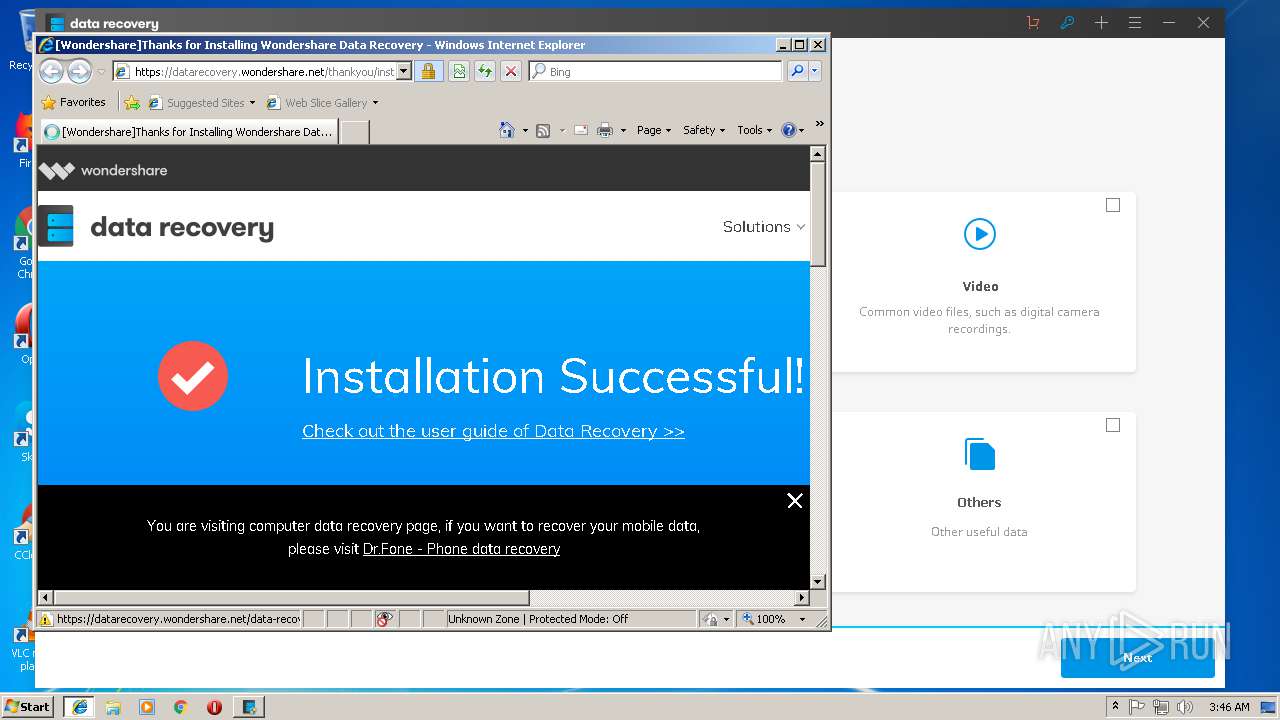Check the Others file type checkbox

1113,425
